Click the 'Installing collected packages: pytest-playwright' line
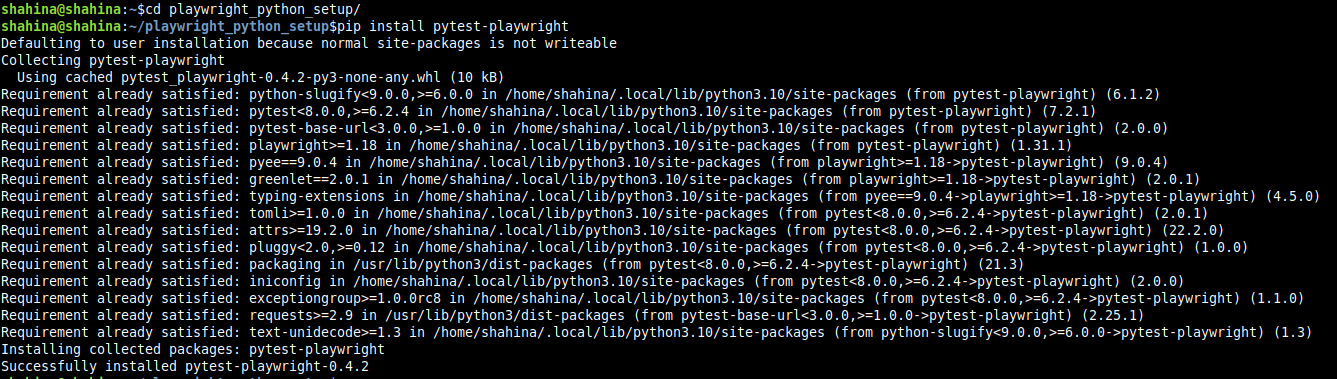The width and height of the screenshot is (1337, 379). [192, 348]
